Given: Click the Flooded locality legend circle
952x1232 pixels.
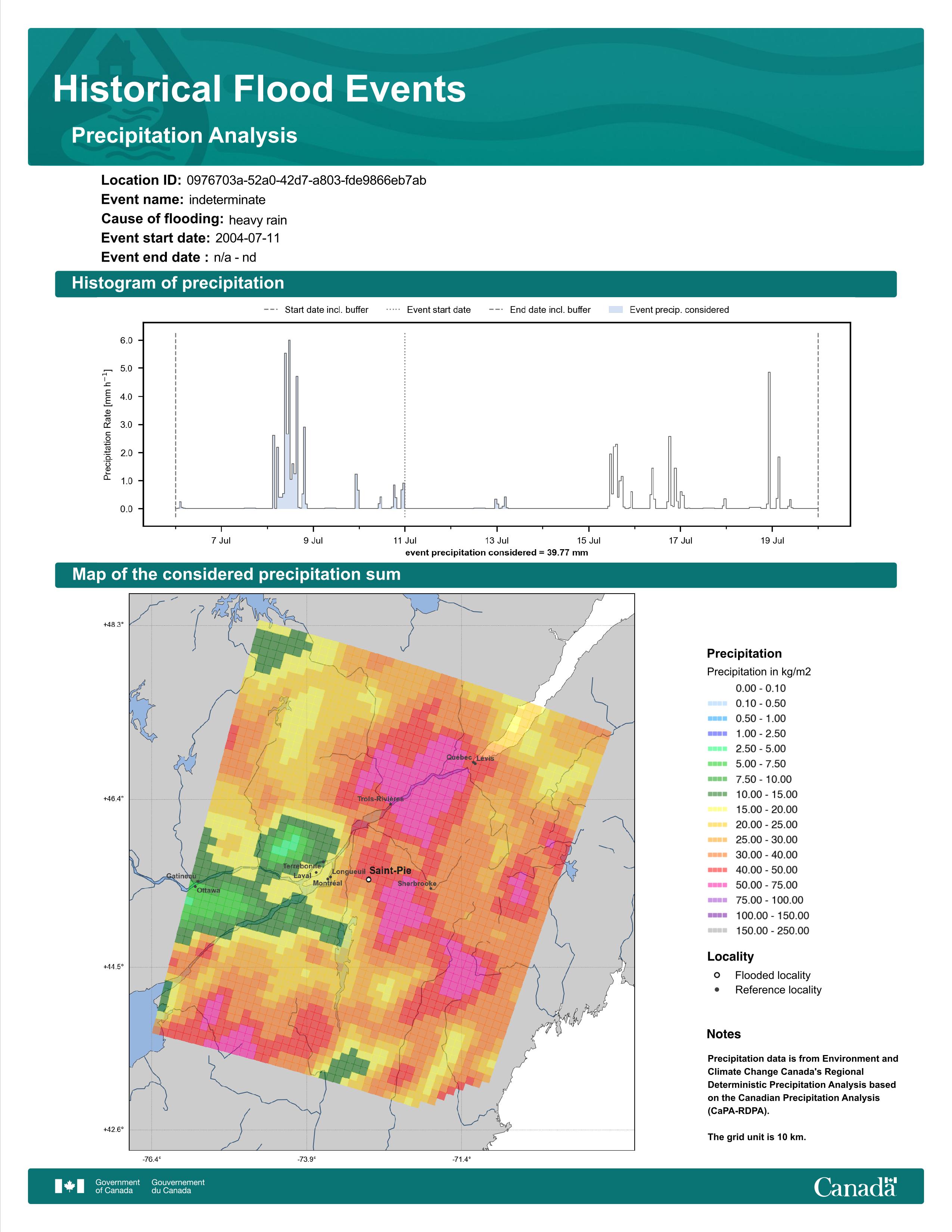Looking at the screenshot, I should 717,975.
